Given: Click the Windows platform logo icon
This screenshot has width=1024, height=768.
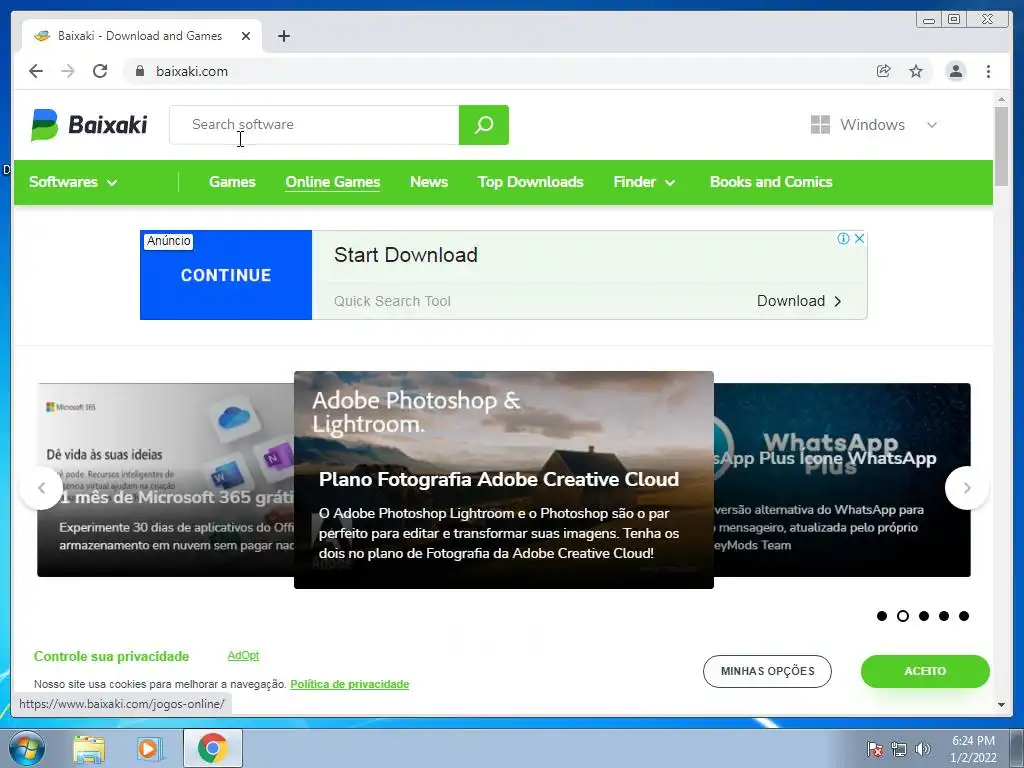Looking at the screenshot, I should 820,125.
